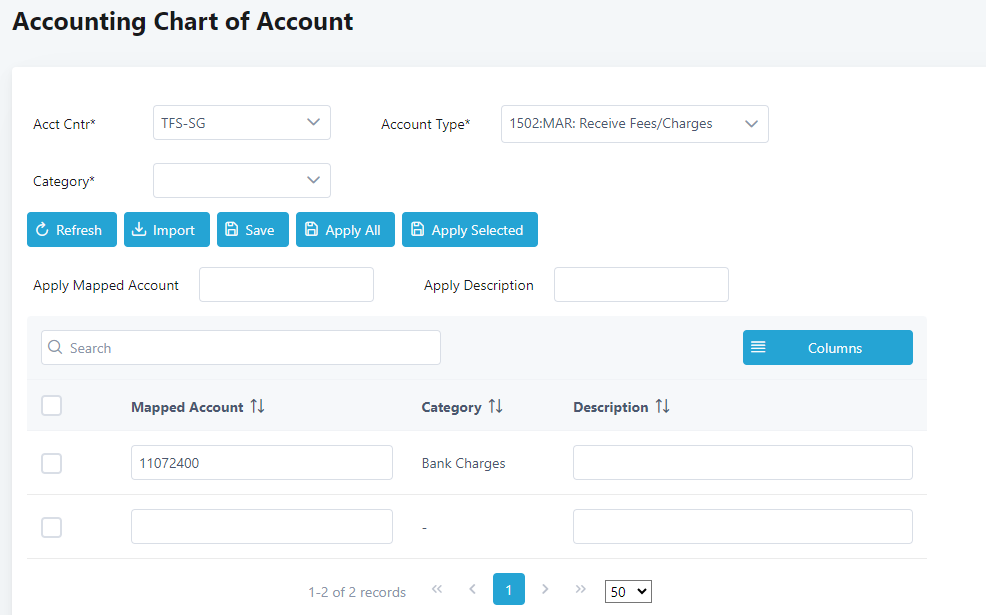Click the Mapped Account sort arrows icon
Viewport: 986px width, 615px height.
258,407
